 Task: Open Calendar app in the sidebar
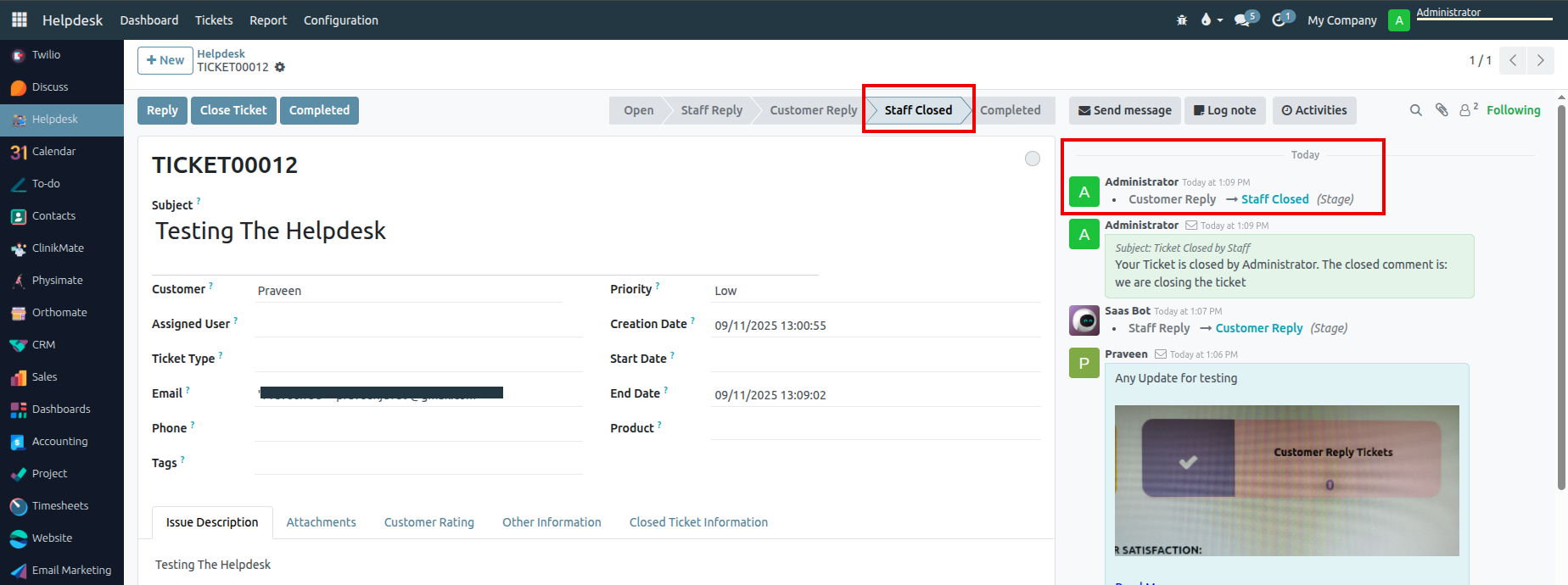tap(53, 152)
